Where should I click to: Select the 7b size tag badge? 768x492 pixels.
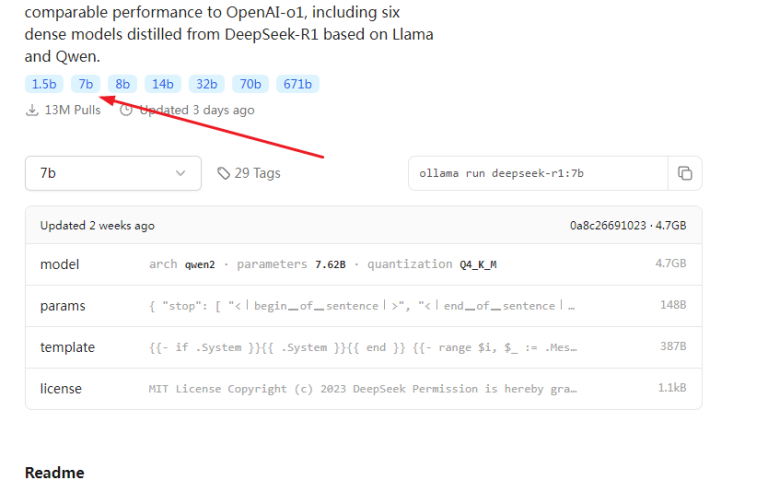(86, 84)
